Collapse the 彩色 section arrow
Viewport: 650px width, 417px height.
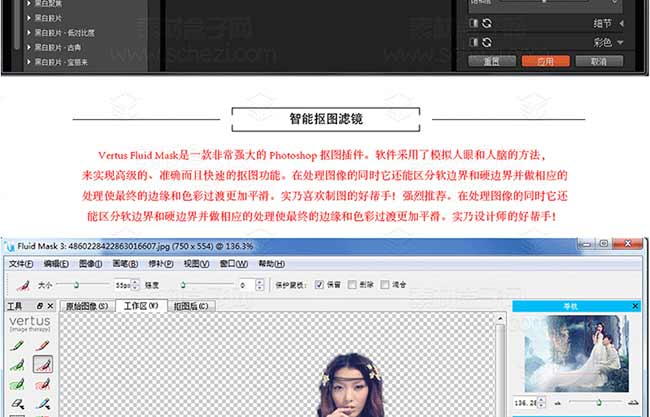[620, 42]
